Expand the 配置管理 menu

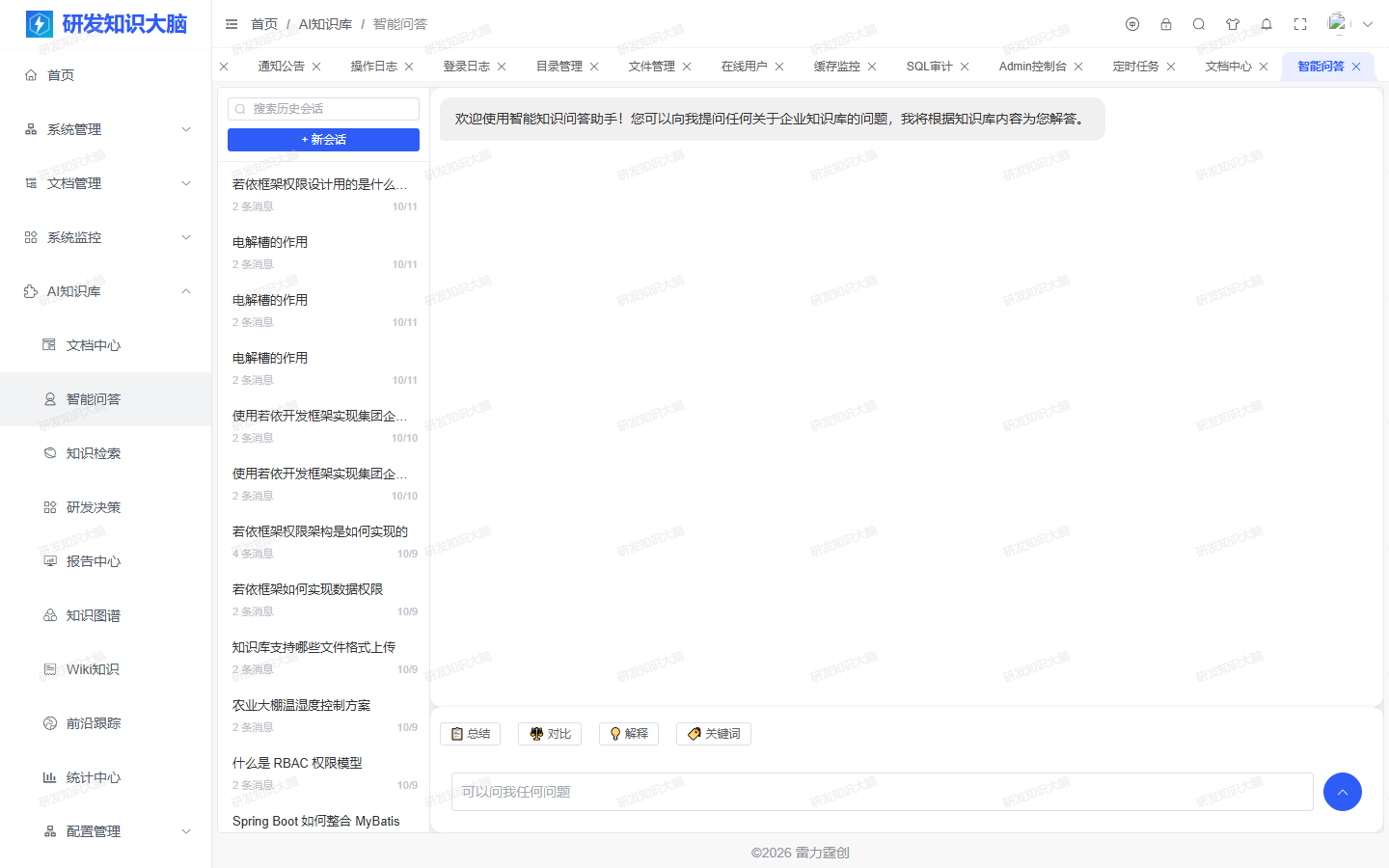click(105, 831)
